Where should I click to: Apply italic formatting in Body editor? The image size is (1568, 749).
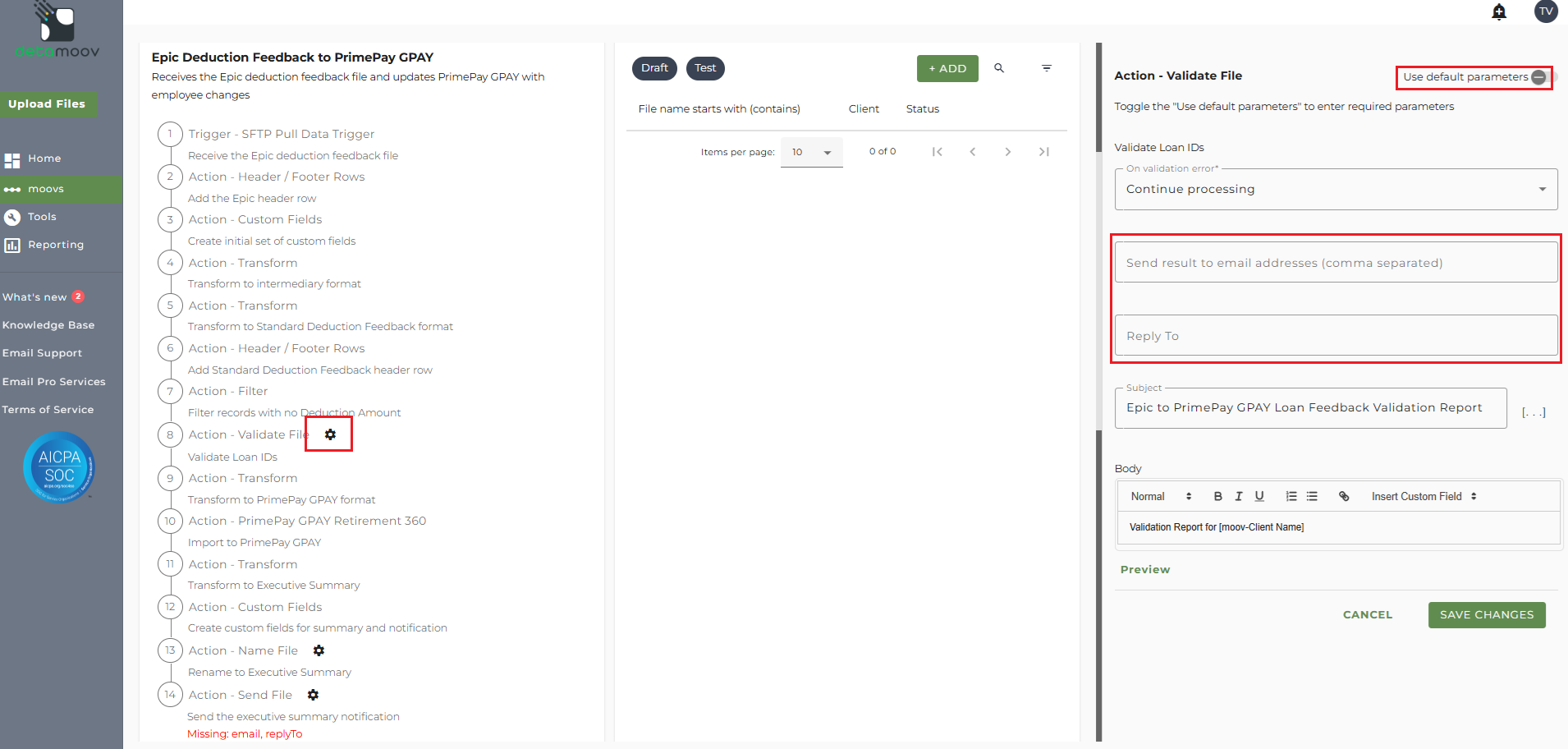tap(1239, 496)
